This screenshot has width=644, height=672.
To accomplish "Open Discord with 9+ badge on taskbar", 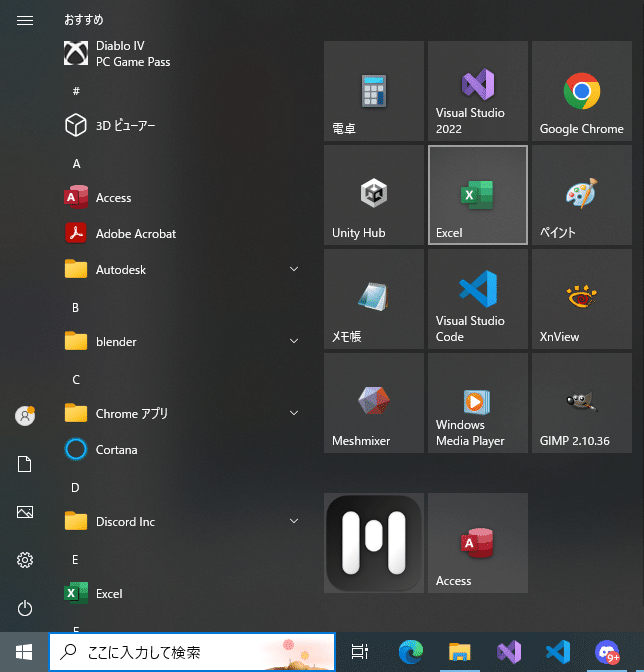I will pos(607,652).
